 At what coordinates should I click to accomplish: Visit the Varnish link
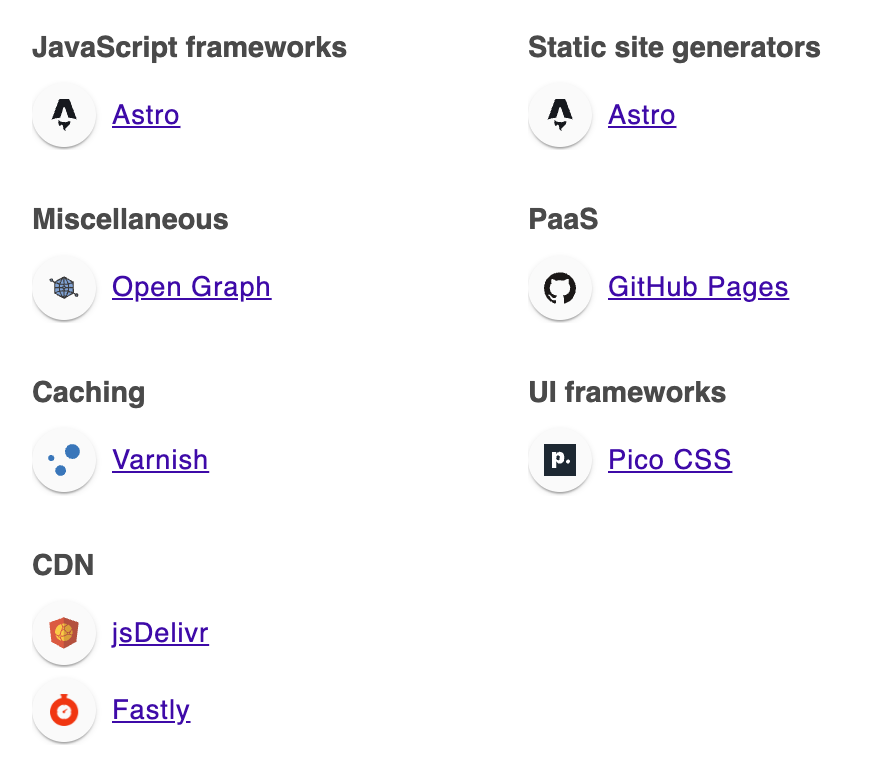pyautogui.click(x=160, y=460)
